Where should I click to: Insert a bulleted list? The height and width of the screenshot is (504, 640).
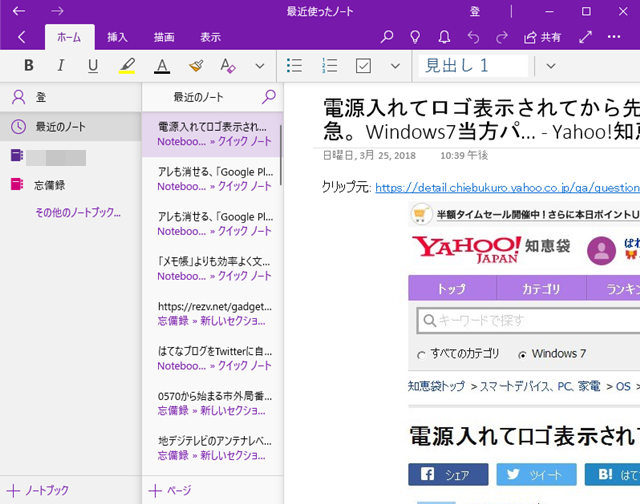pos(294,65)
